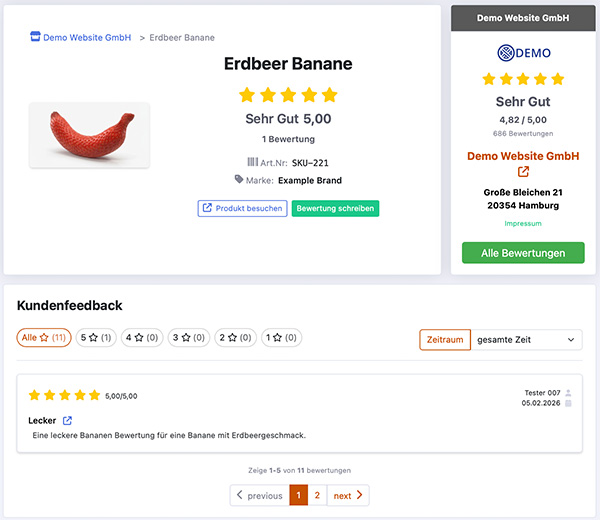Go to the next page of reviews
This screenshot has width=600, height=520.
[347, 495]
